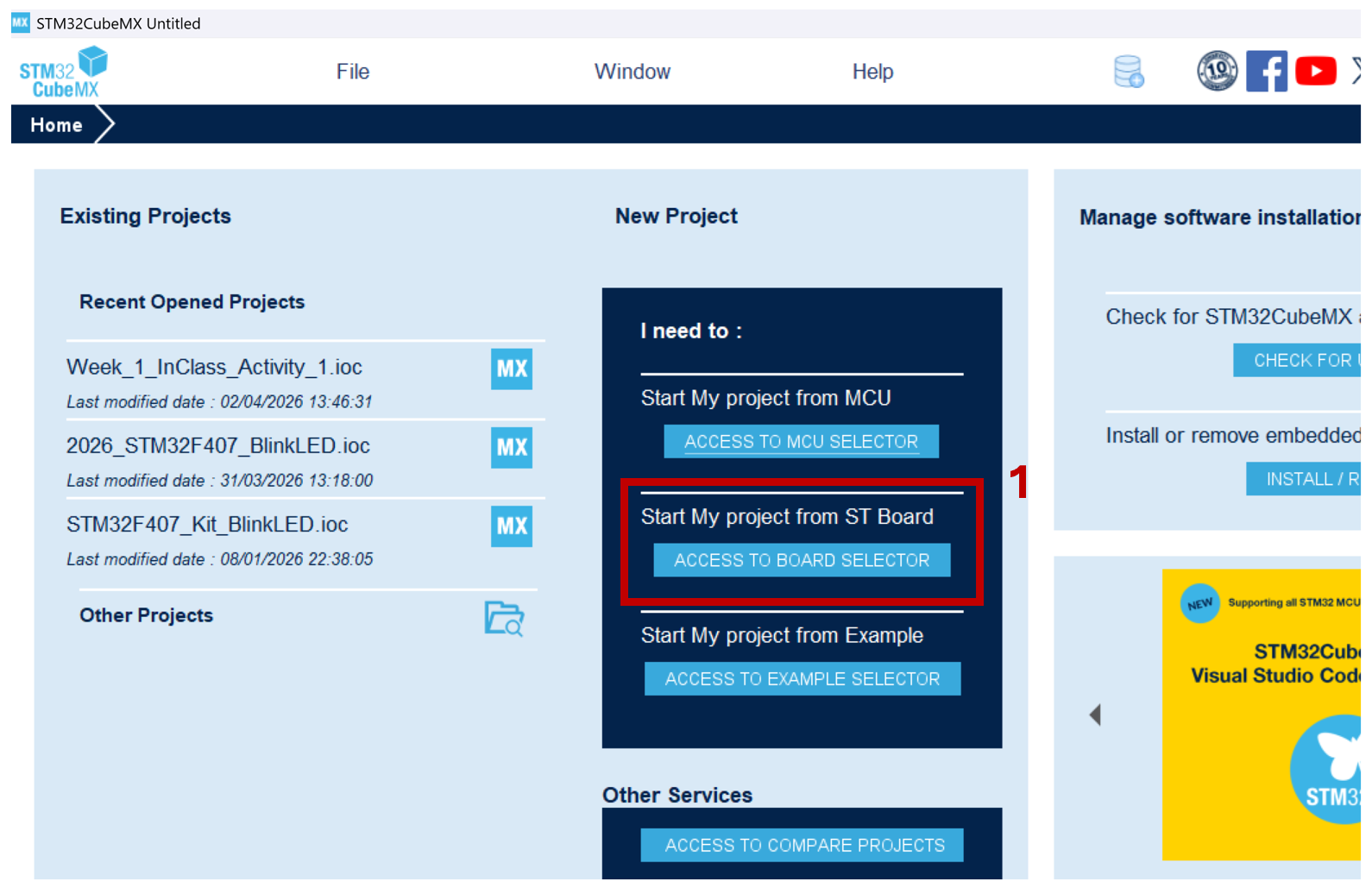Open recent project 2026_STM32F407_BlinkLED.ioc

pyautogui.click(x=218, y=446)
